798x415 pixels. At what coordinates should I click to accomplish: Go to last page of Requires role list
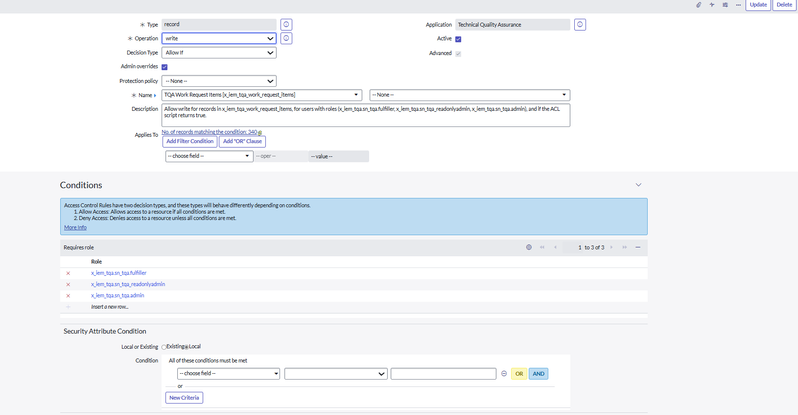click(624, 247)
